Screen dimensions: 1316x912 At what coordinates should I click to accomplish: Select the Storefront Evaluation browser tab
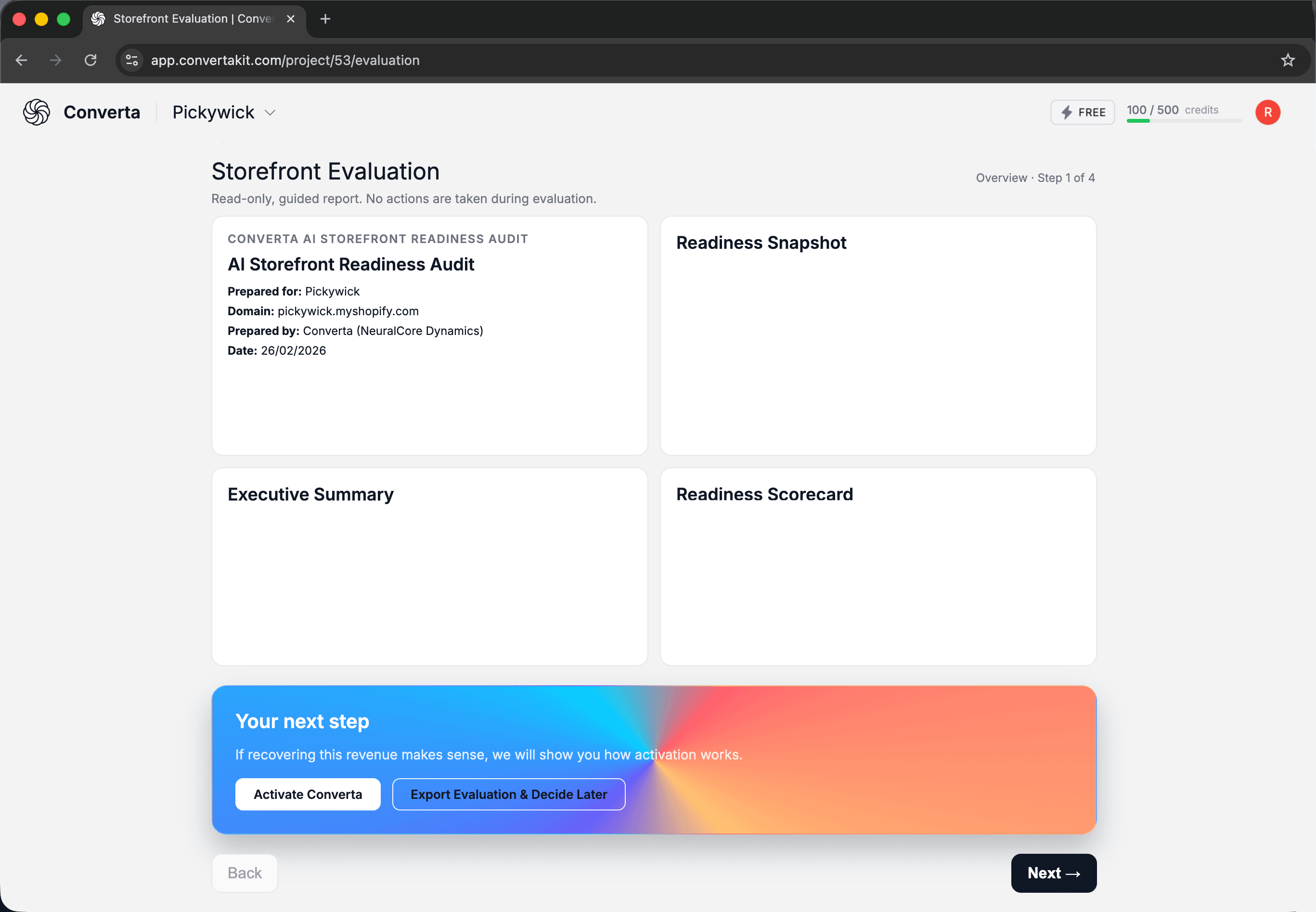[183, 18]
